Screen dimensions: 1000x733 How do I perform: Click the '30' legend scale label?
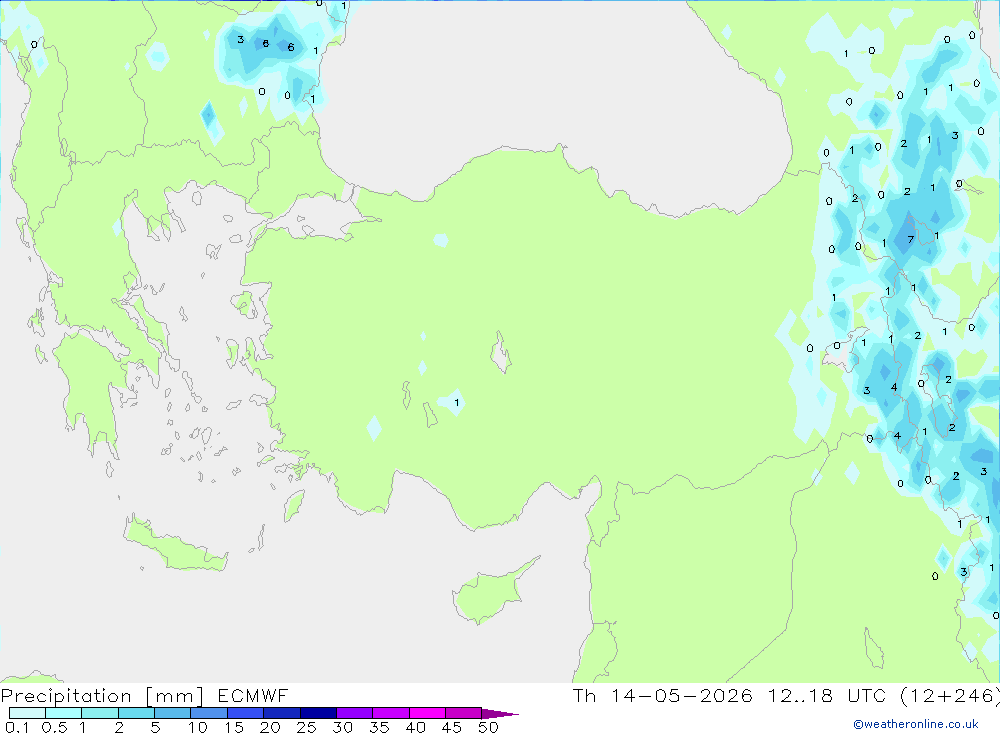343,727
